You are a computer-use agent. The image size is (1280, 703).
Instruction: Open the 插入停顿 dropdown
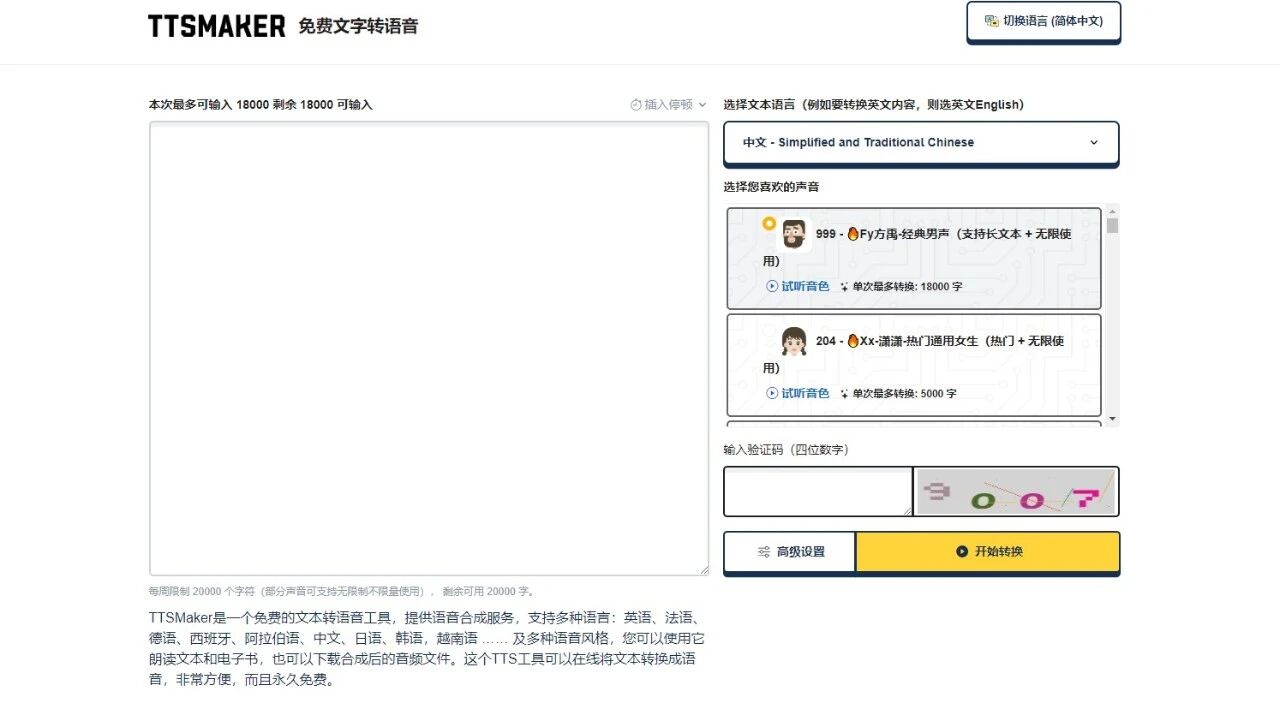(x=670, y=104)
